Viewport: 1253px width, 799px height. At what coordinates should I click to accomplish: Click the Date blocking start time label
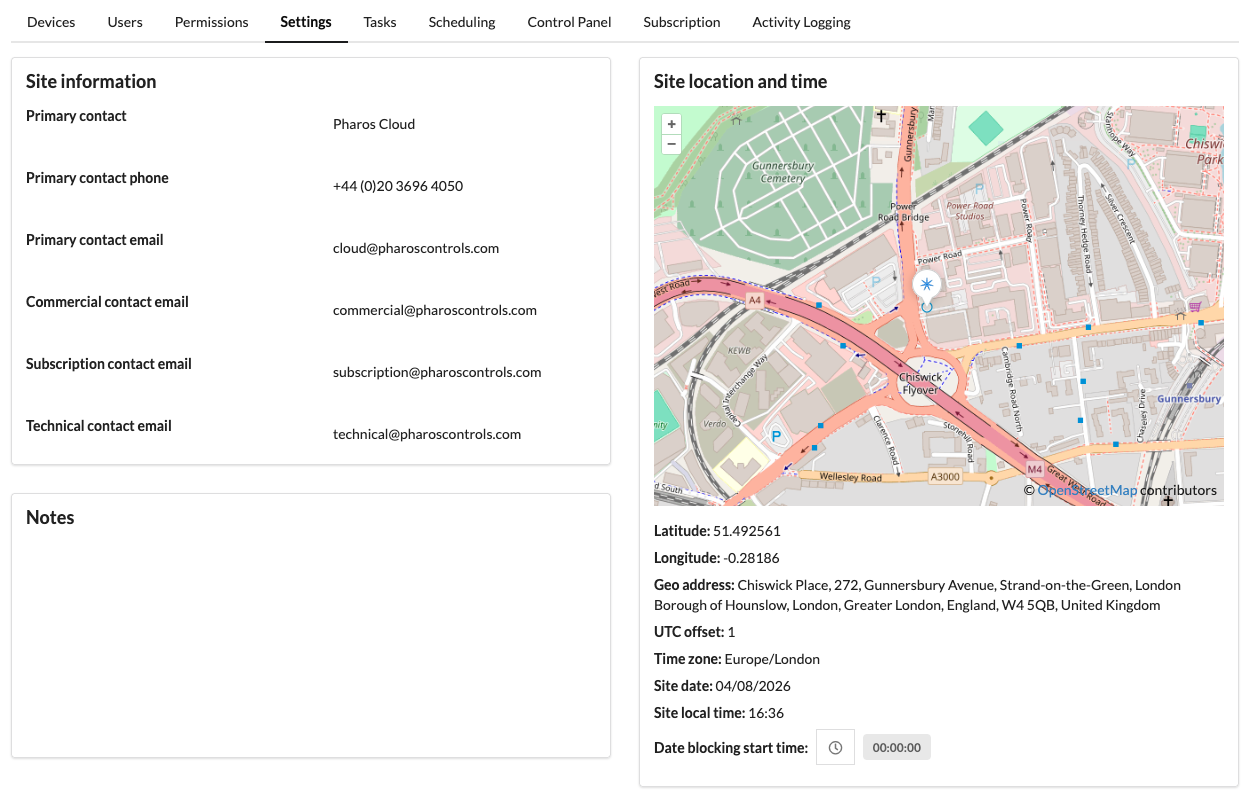(731, 747)
